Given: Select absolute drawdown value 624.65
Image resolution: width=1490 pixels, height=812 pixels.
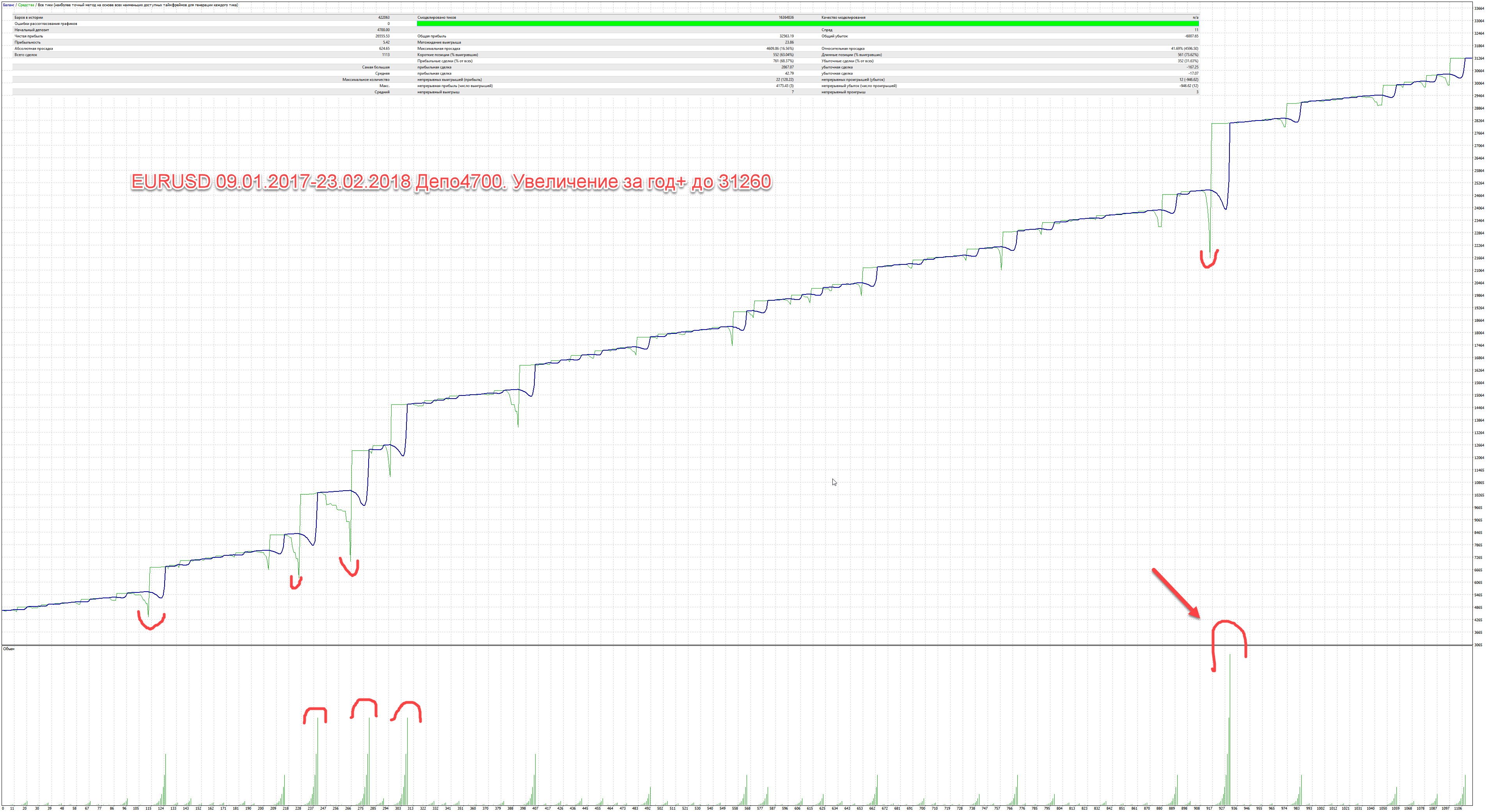Looking at the screenshot, I should point(384,49).
